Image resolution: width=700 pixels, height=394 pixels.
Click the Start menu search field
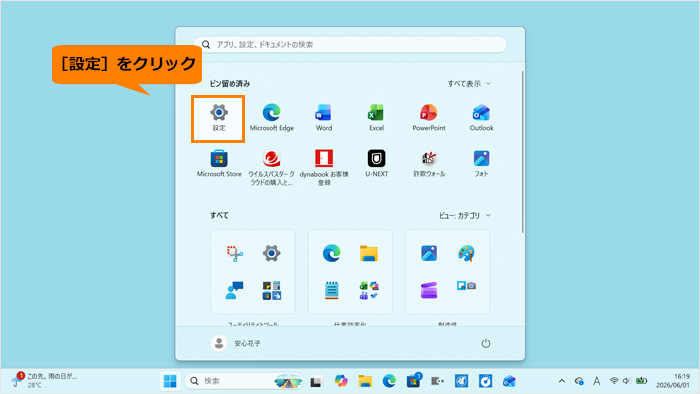pos(350,44)
